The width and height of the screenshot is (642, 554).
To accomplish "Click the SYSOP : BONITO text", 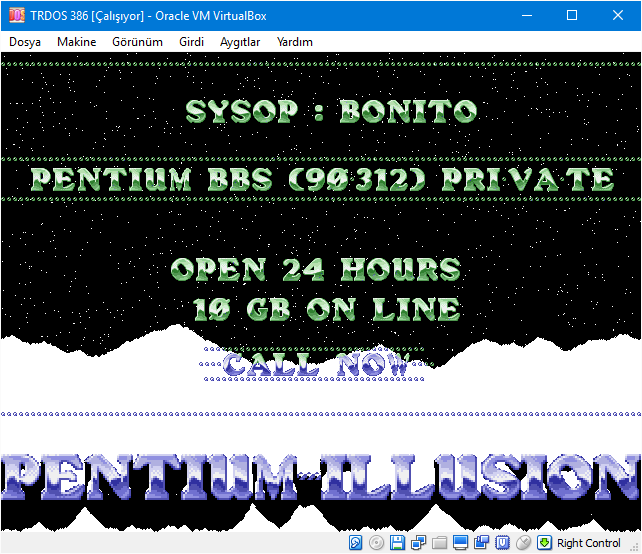I will (x=331, y=111).
